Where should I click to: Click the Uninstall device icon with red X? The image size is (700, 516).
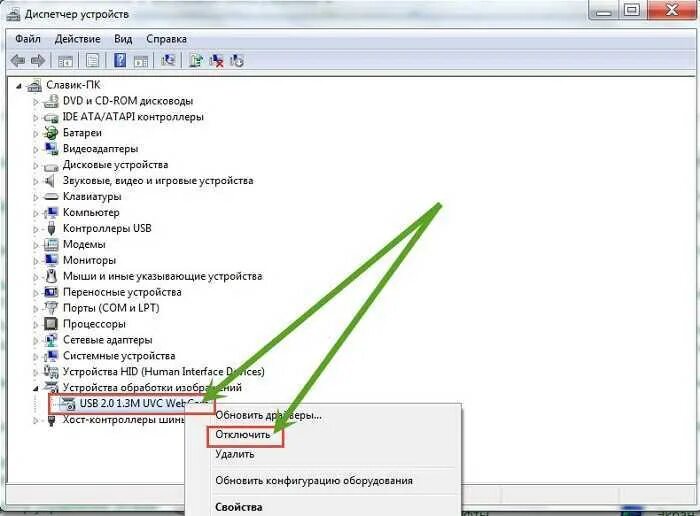pos(217,60)
